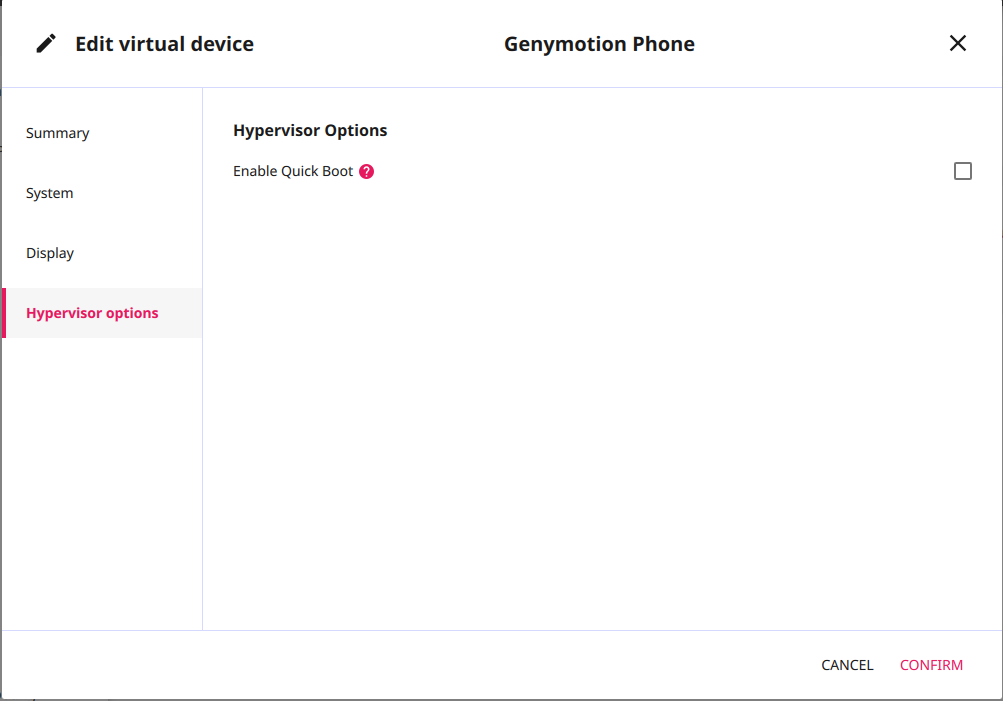
Task: Click the Enable Quick Boot label text
Action: pyautogui.click(x=293, y=171)
